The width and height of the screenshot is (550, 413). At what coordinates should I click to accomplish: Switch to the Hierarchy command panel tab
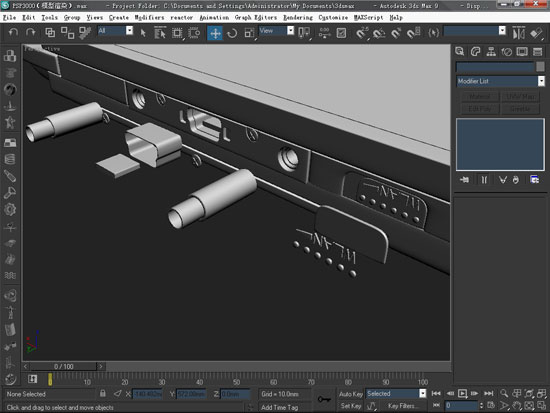tap(491, 52)
